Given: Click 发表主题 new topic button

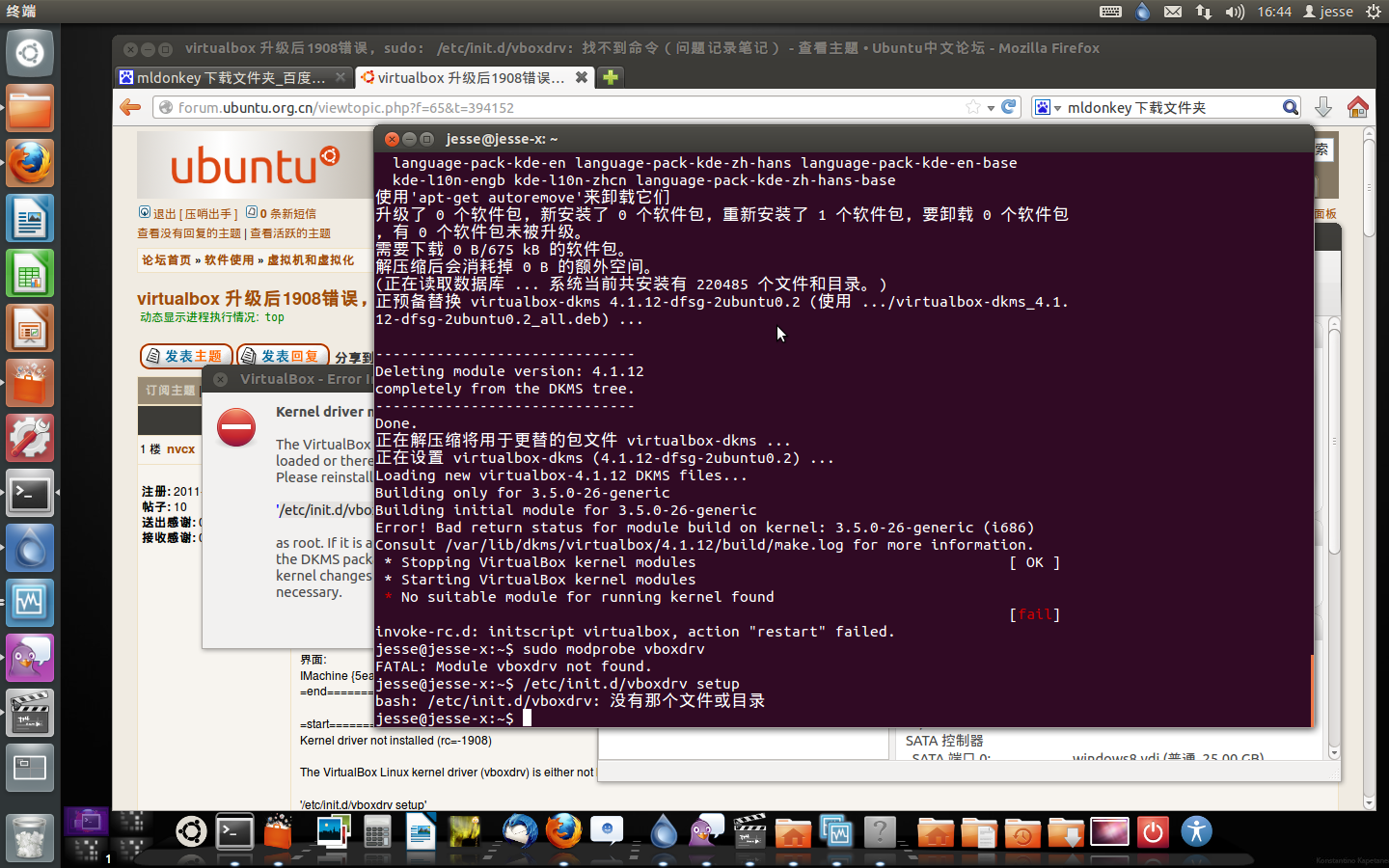Looking at the screenshot, I should [x=186, y=356].
